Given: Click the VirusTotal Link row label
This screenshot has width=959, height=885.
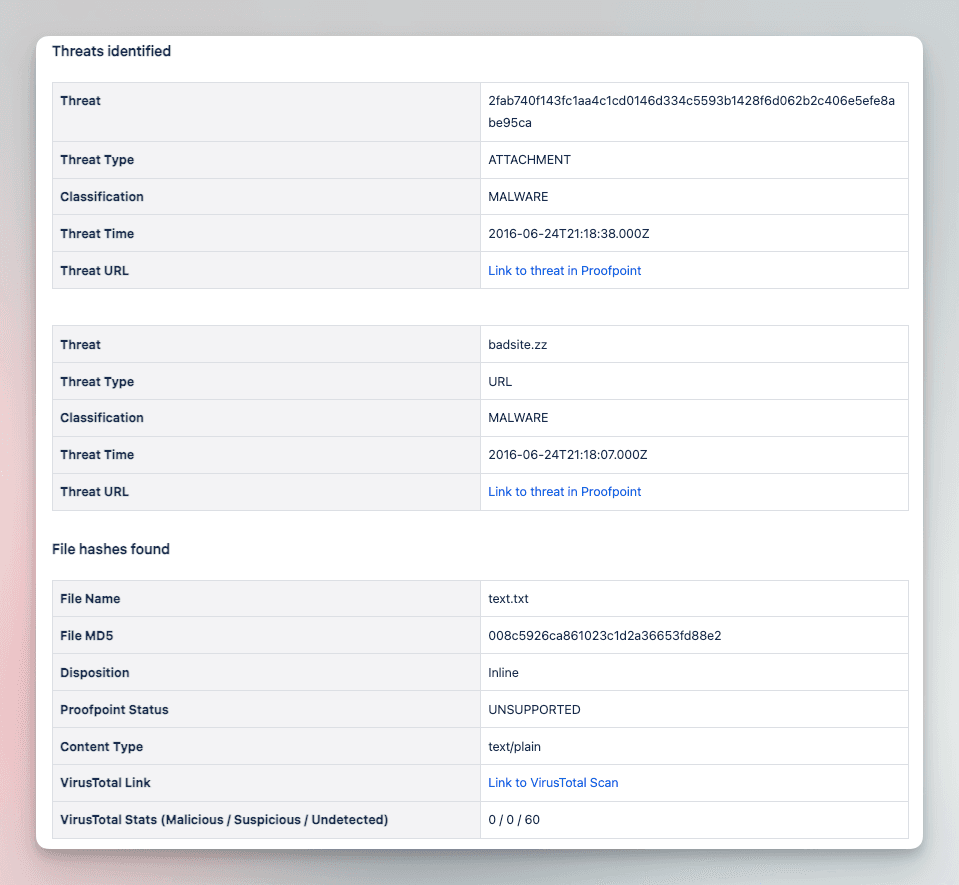Looking at the screenshot, I should click(x=105, y=783).
